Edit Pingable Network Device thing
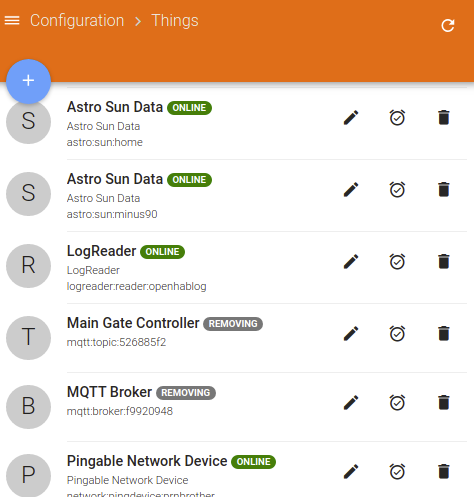474x497 pixels. tap(351, 472)
